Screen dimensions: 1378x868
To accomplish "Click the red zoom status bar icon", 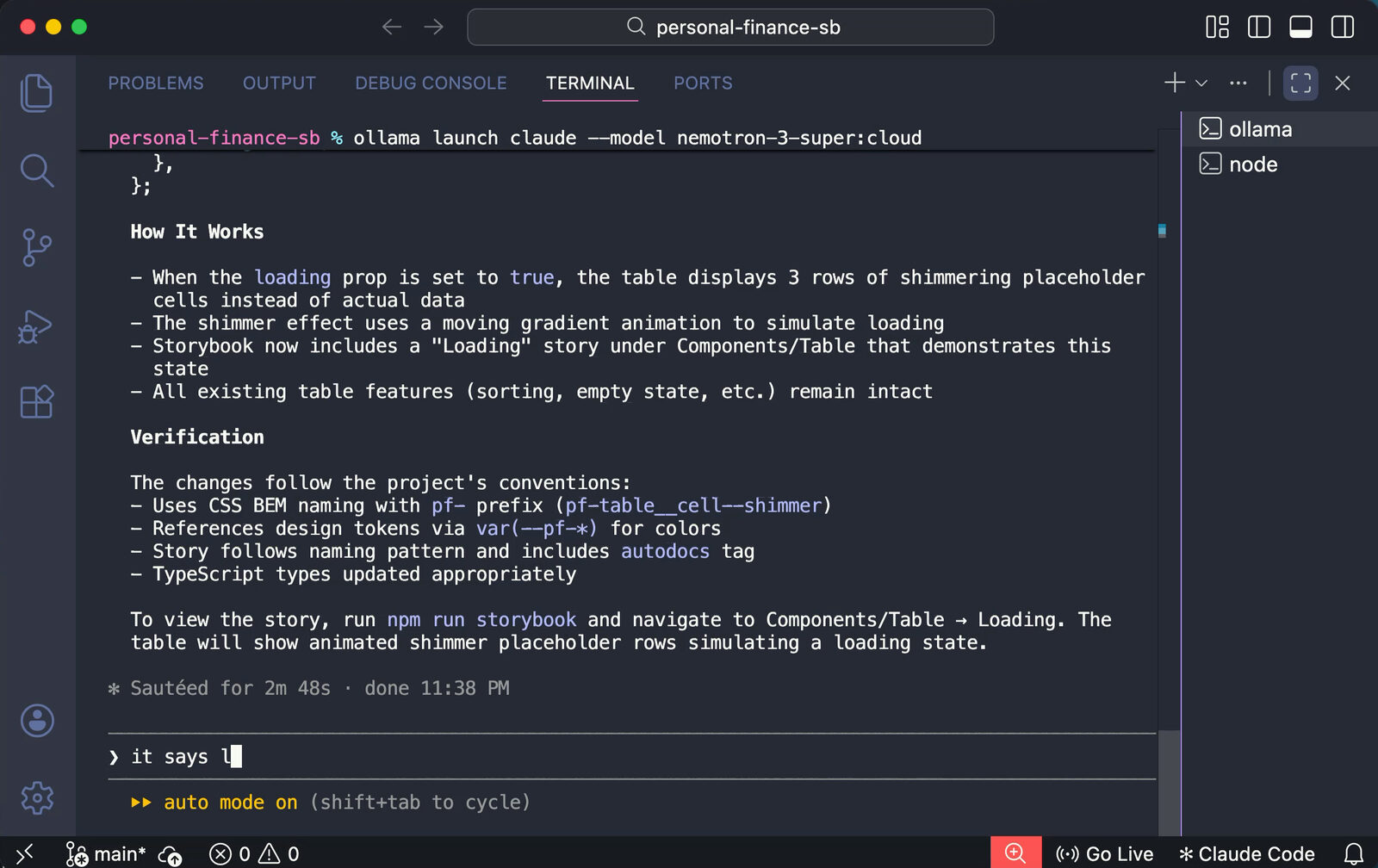I will point(1015,852).
